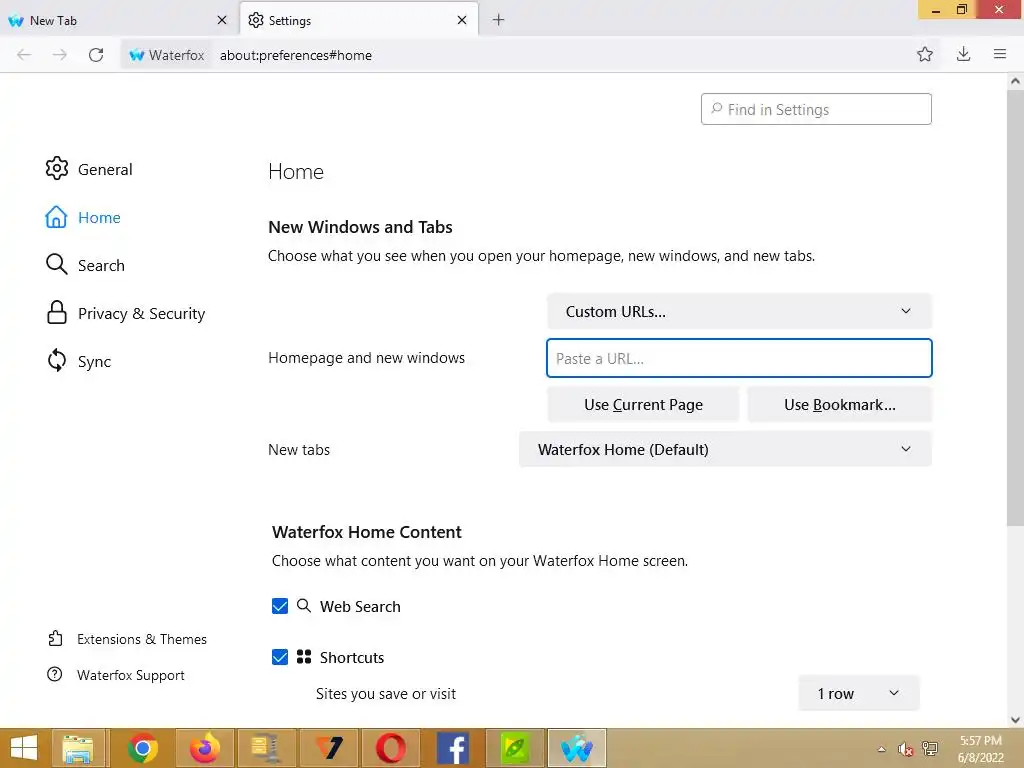Expand the shortcuts 1 row dropdown
The image size is (1024, 768).
(x=859, y=694)
